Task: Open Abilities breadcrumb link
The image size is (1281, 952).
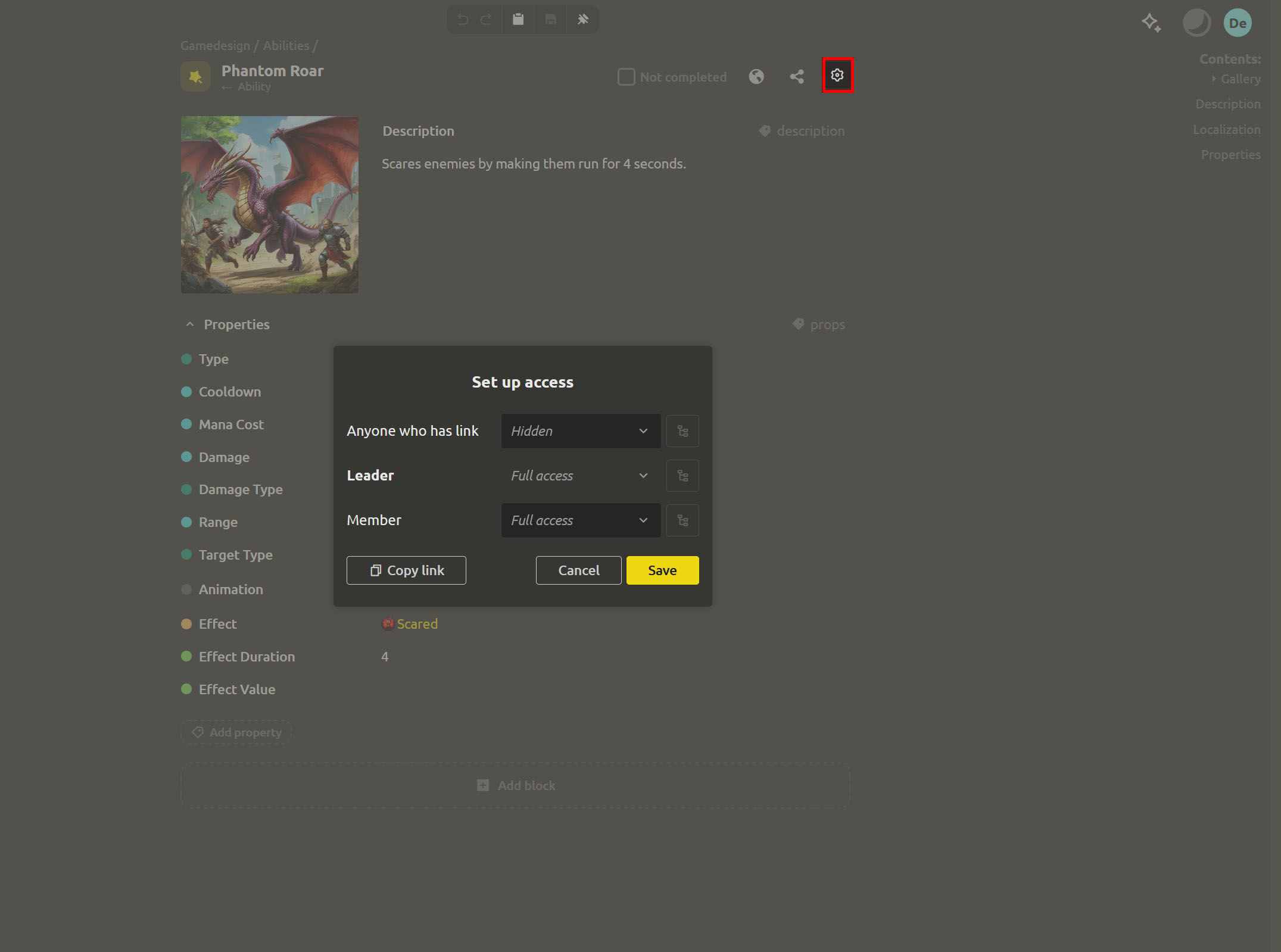Action: (286, 46)
